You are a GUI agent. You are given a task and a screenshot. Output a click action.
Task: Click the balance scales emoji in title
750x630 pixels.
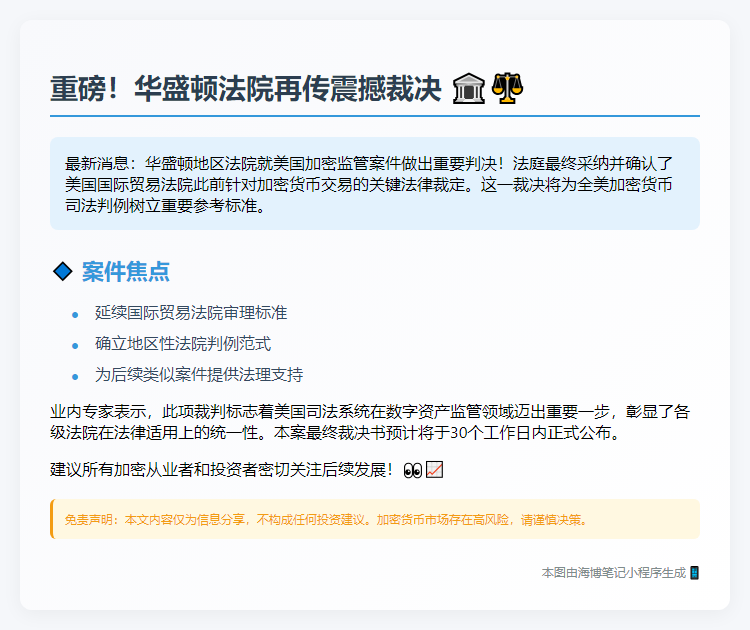(x=507, y=88)
